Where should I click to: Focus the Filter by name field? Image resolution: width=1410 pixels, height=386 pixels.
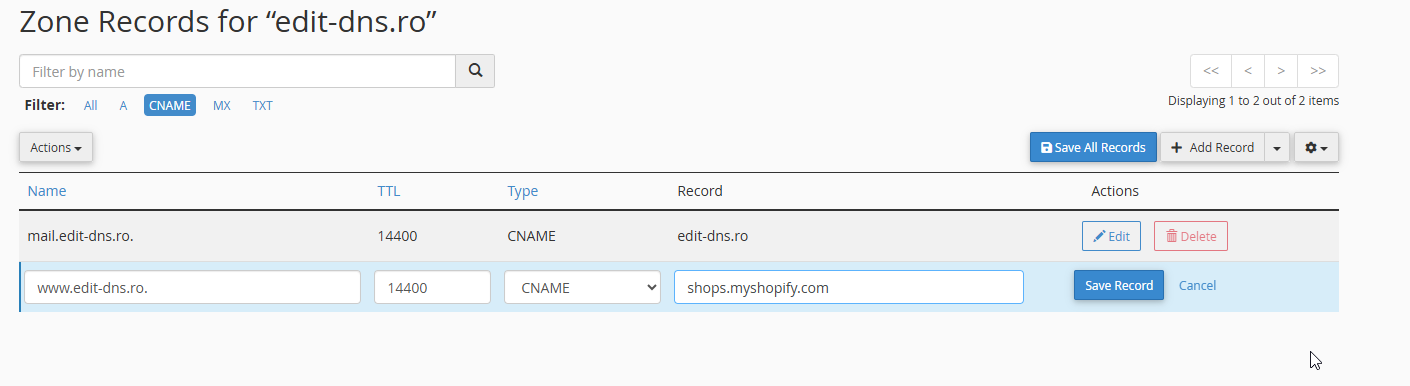click(x=237, y=71)
